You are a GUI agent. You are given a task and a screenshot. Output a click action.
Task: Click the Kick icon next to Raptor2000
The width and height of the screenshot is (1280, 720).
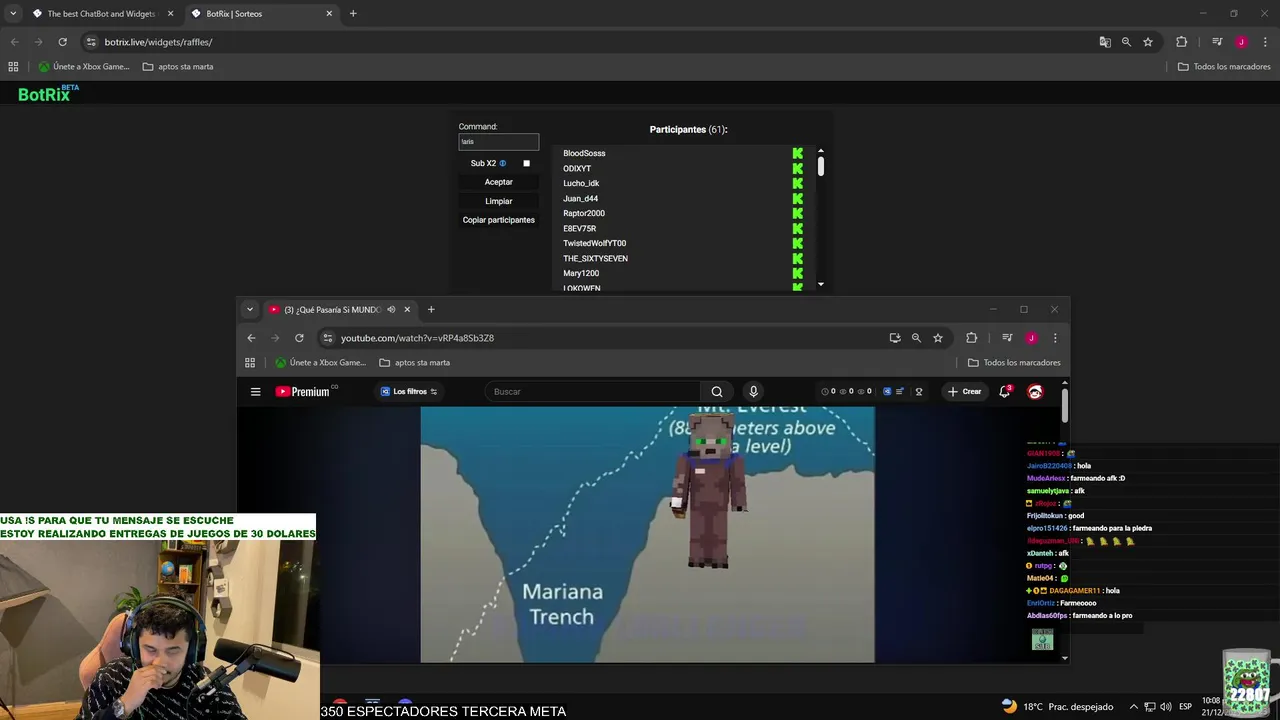click(x=797, y=213)
